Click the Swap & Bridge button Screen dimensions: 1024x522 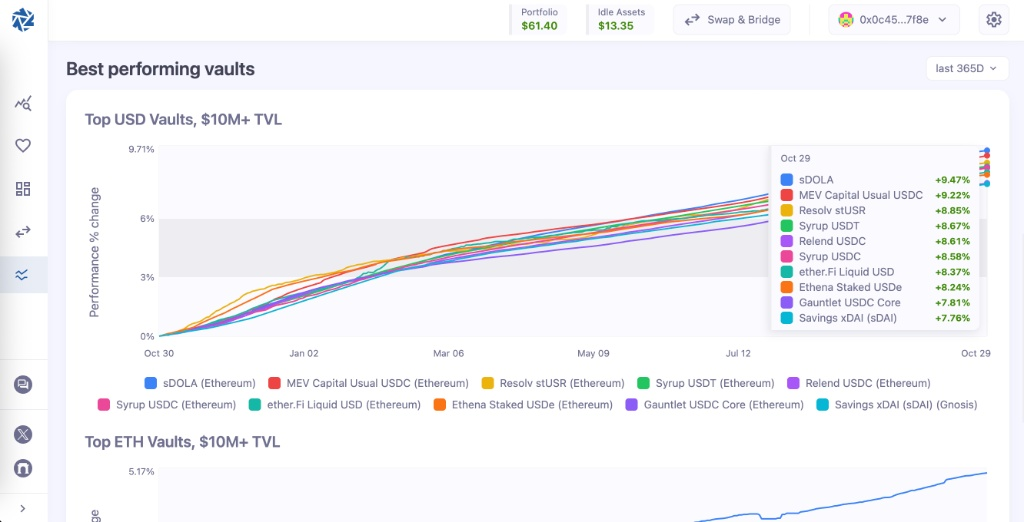pos(732,20)
